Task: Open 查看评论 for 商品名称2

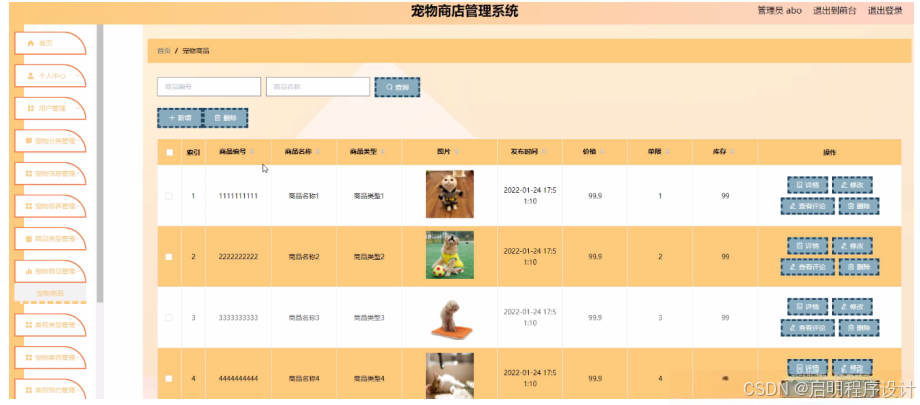Action: tap(807, 267)
